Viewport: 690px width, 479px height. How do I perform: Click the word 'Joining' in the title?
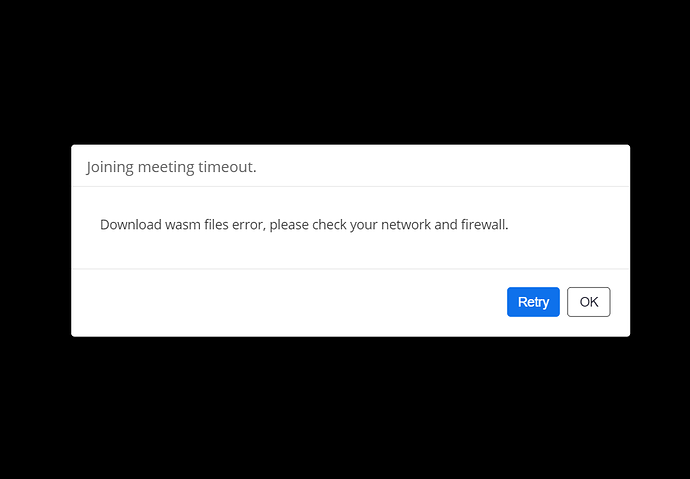point(111,167)
